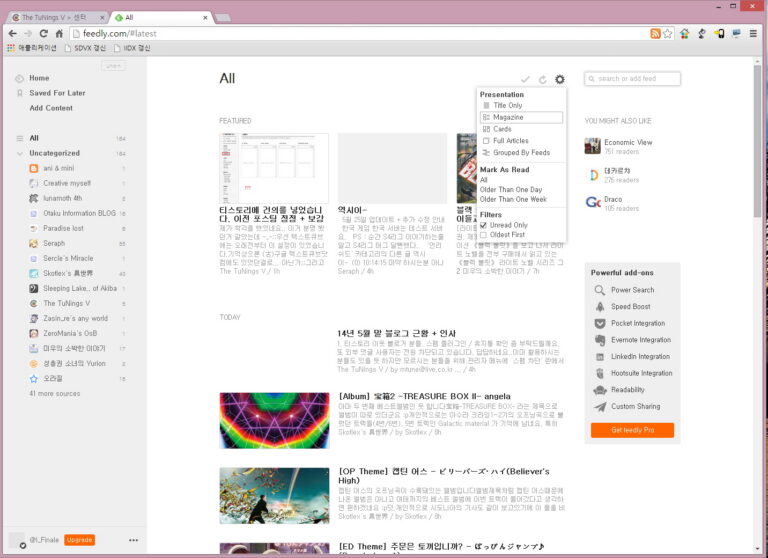This screenshot has height=558, width=768.
Task: Toggle the Unread Only checkbox
Action: point(483,225)
